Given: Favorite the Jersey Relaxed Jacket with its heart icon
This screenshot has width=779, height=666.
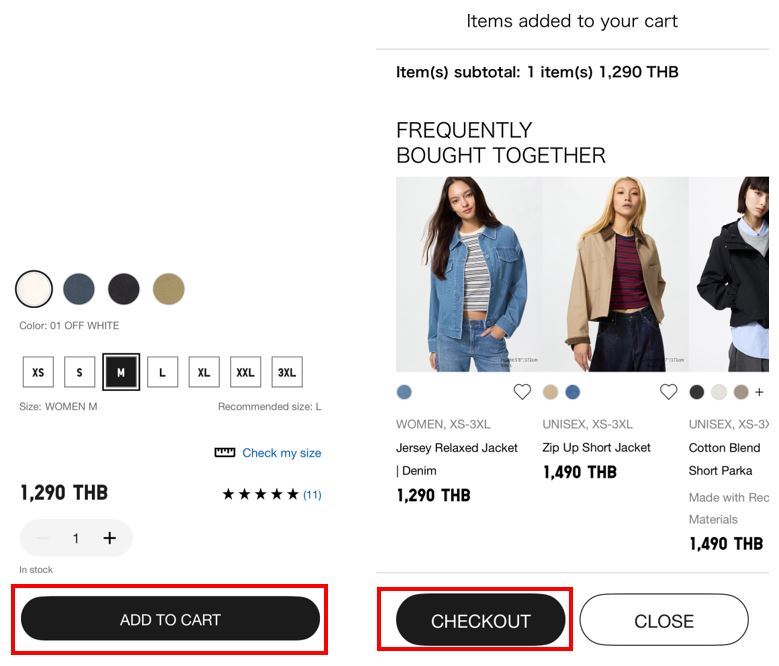Looking at the screenshot, I should pyautogui.click(x=522, y=392).
